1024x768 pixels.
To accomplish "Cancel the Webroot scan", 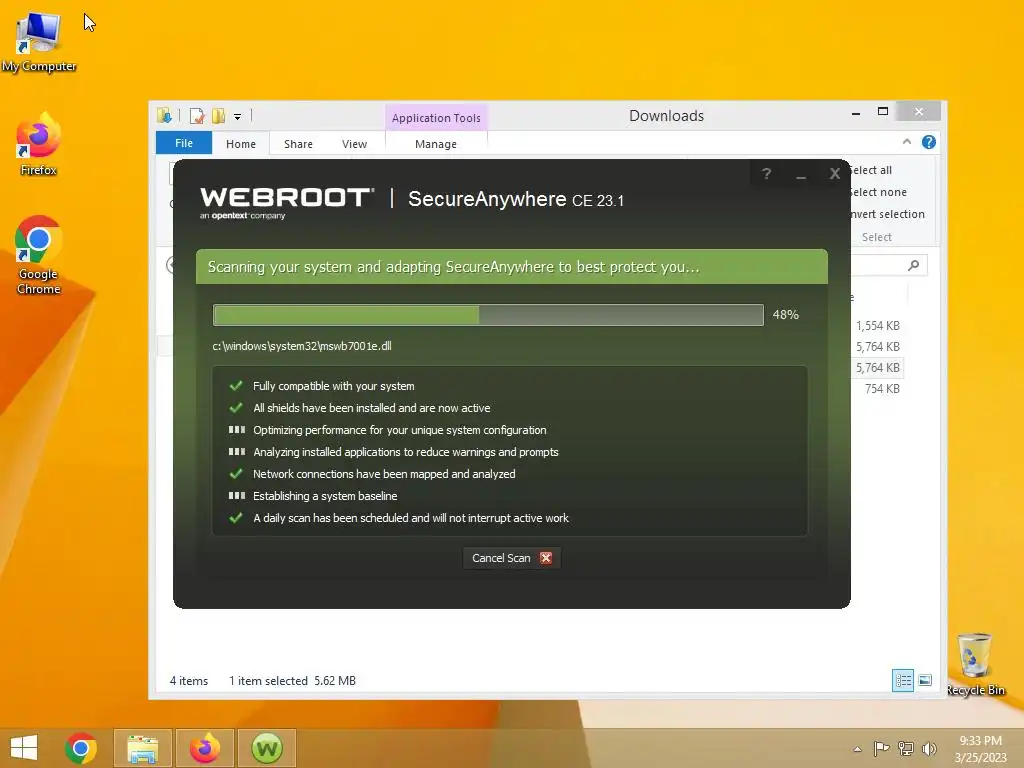I will [511, 558].
